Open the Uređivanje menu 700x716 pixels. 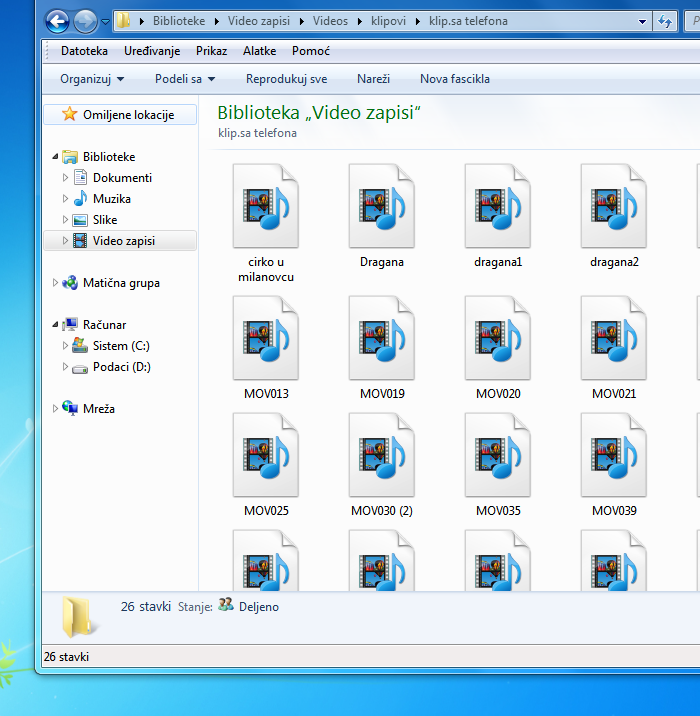pyautogui.click(x=152, y=51)
